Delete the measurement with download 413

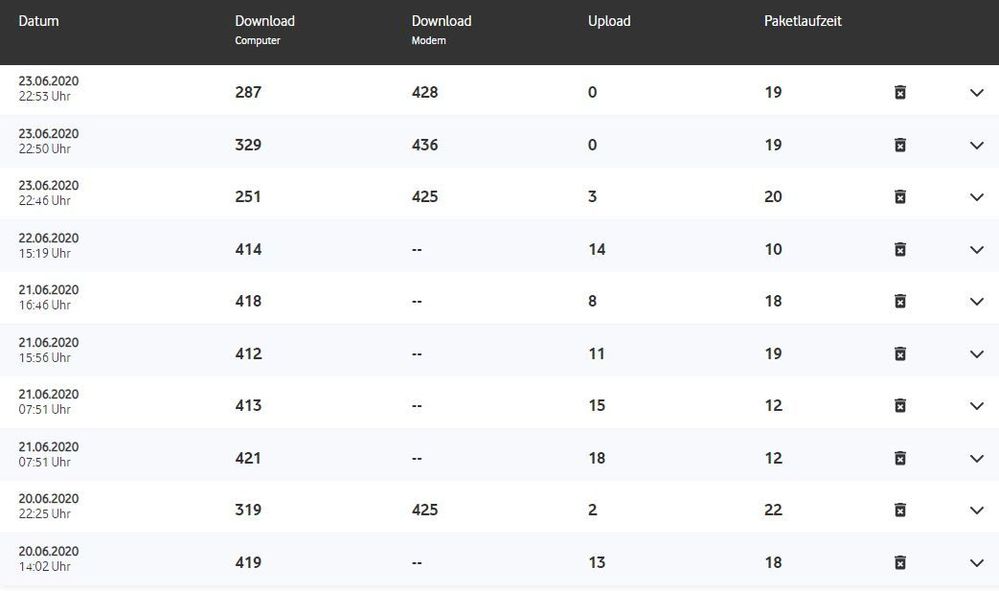point(900,406)
